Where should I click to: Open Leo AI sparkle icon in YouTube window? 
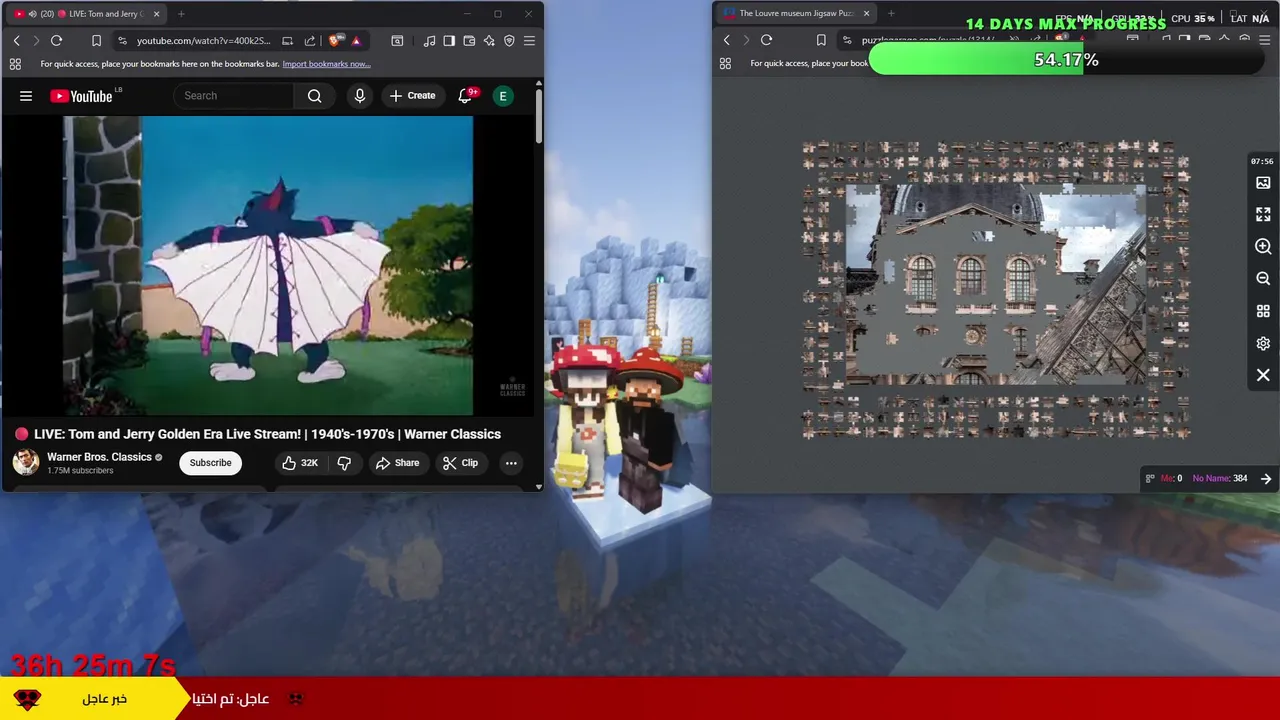pos(489,41)
